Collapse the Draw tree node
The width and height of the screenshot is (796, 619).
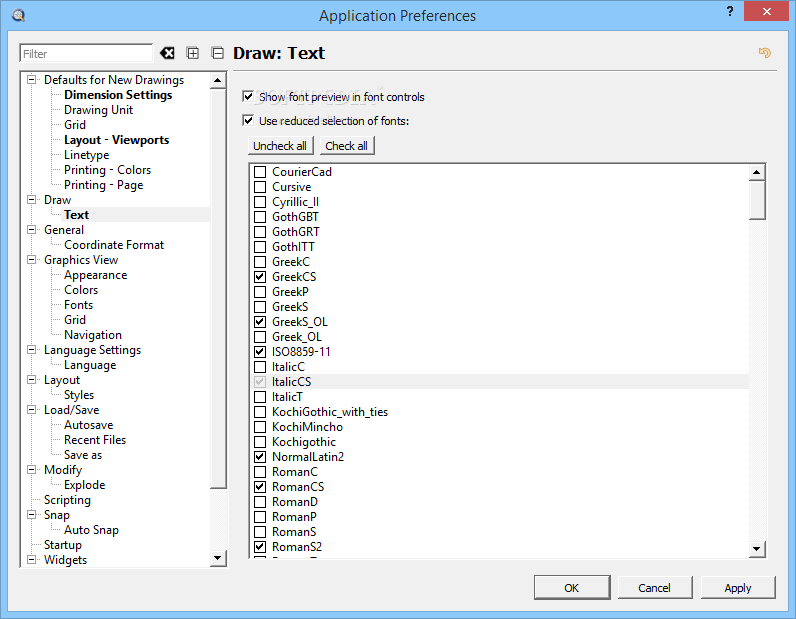tap(31, 200)
